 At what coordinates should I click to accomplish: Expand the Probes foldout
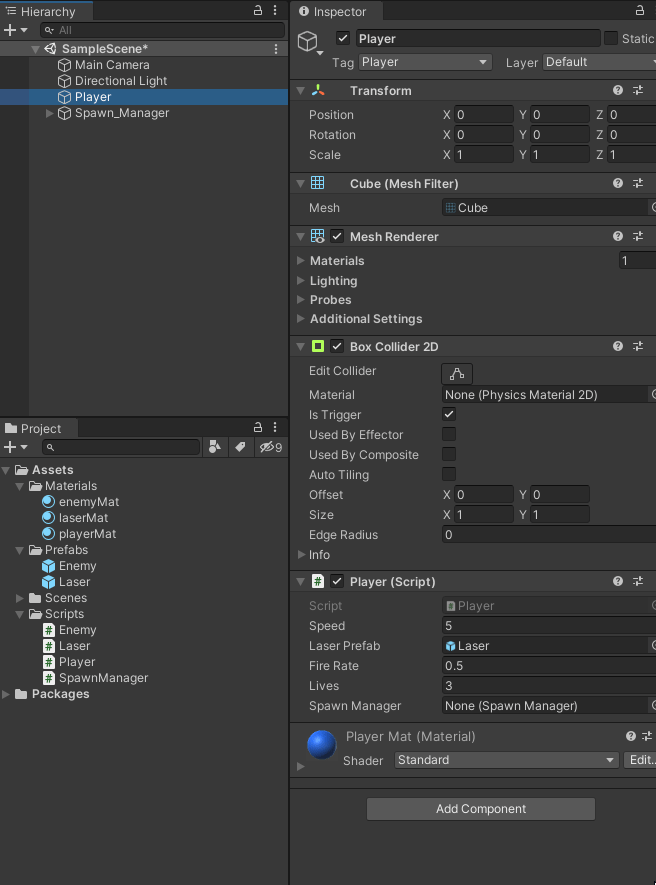(x=301, y=300)
